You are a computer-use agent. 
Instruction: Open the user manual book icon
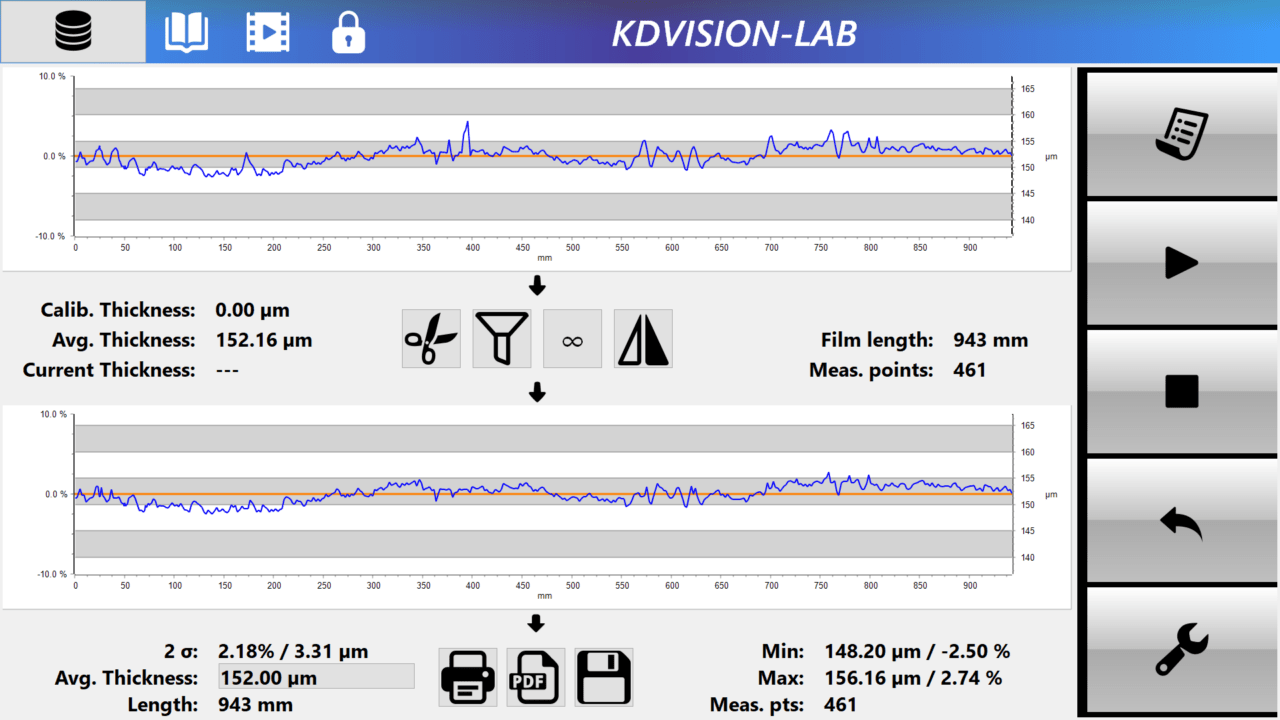(186, 31)
